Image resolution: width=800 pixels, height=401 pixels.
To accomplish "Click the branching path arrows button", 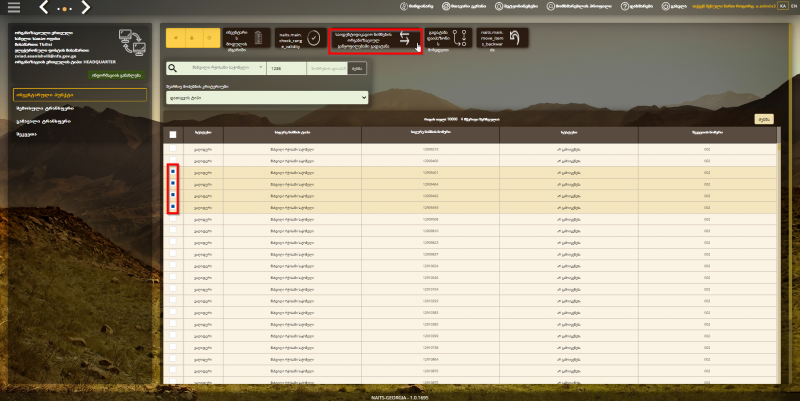I will (448, 39).
